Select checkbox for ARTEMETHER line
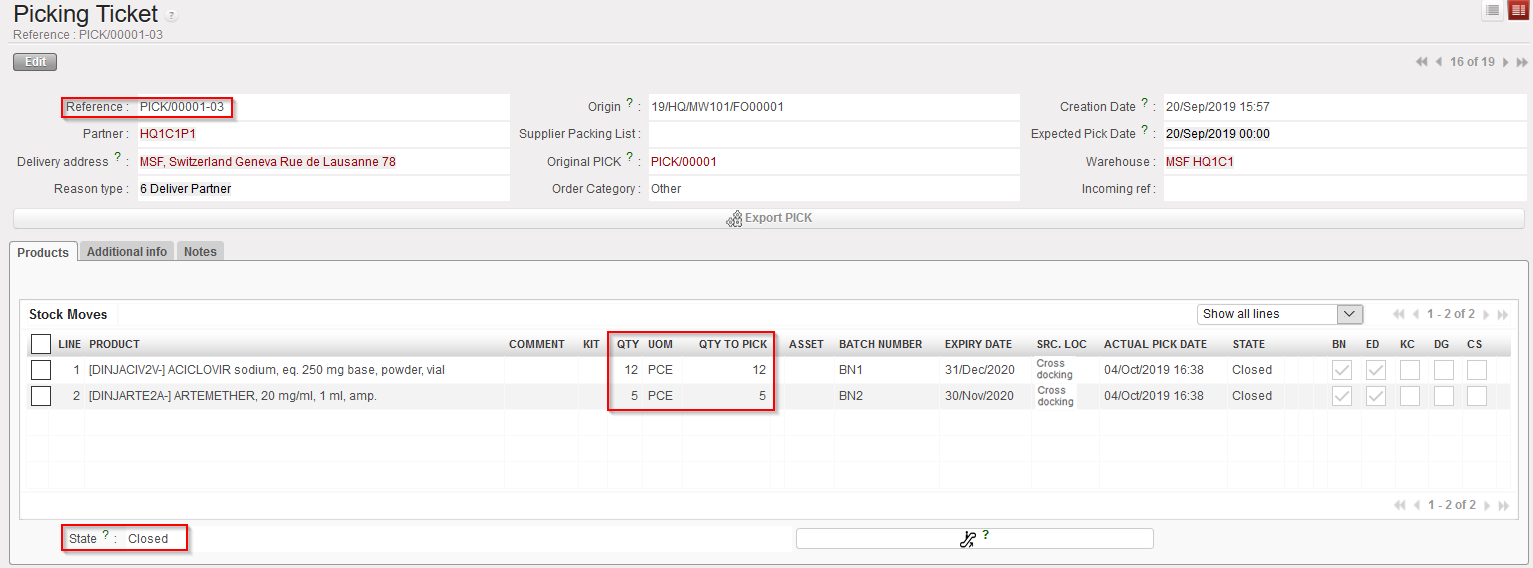The width and height of the screenshot is (1533, 568). tap(40, 396)
